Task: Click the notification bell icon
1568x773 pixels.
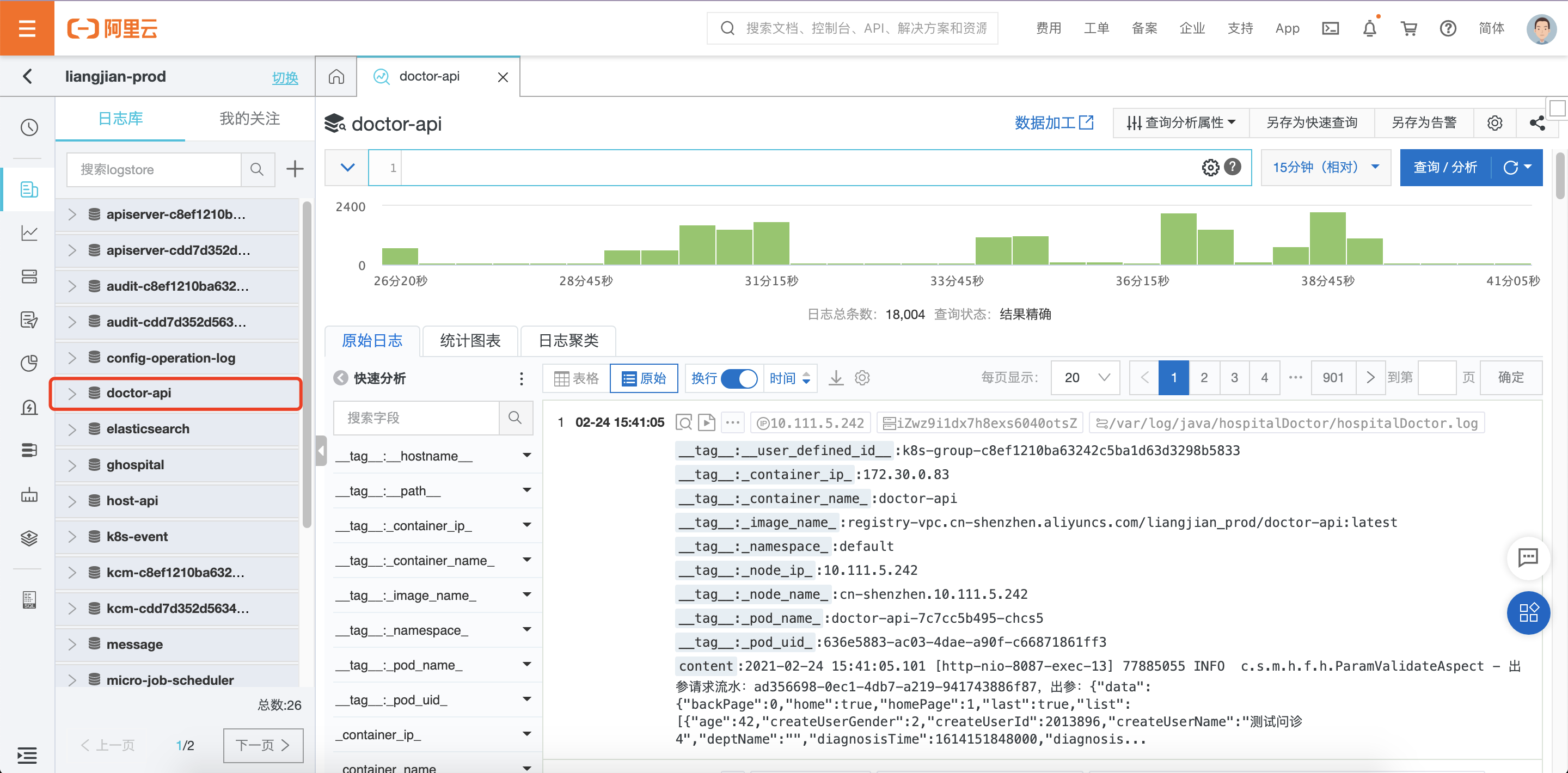Action: pyautogui.click(x=1369, y=29)
